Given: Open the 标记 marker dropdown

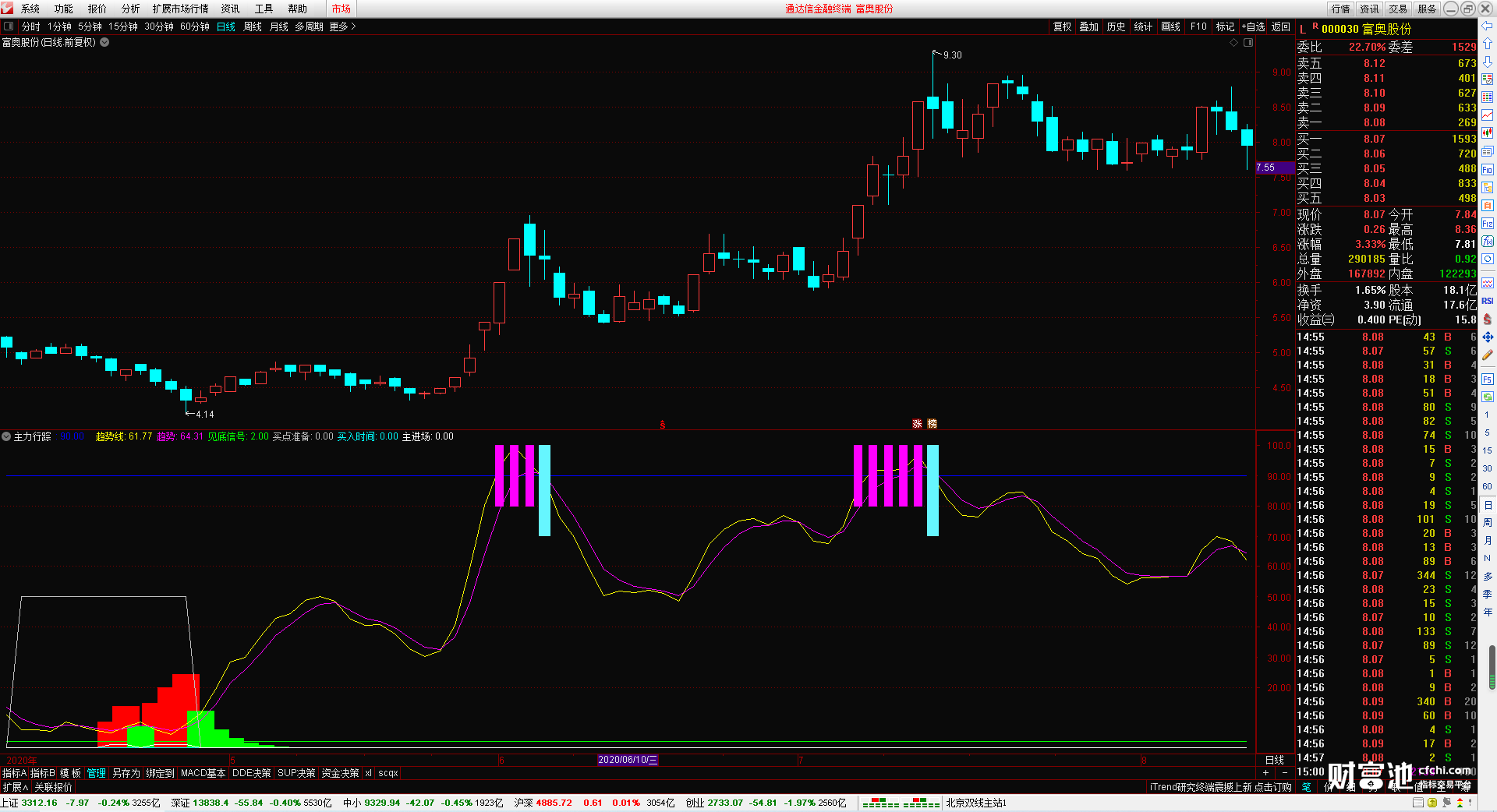Looking at the screenshot, I should point(1225,26).
